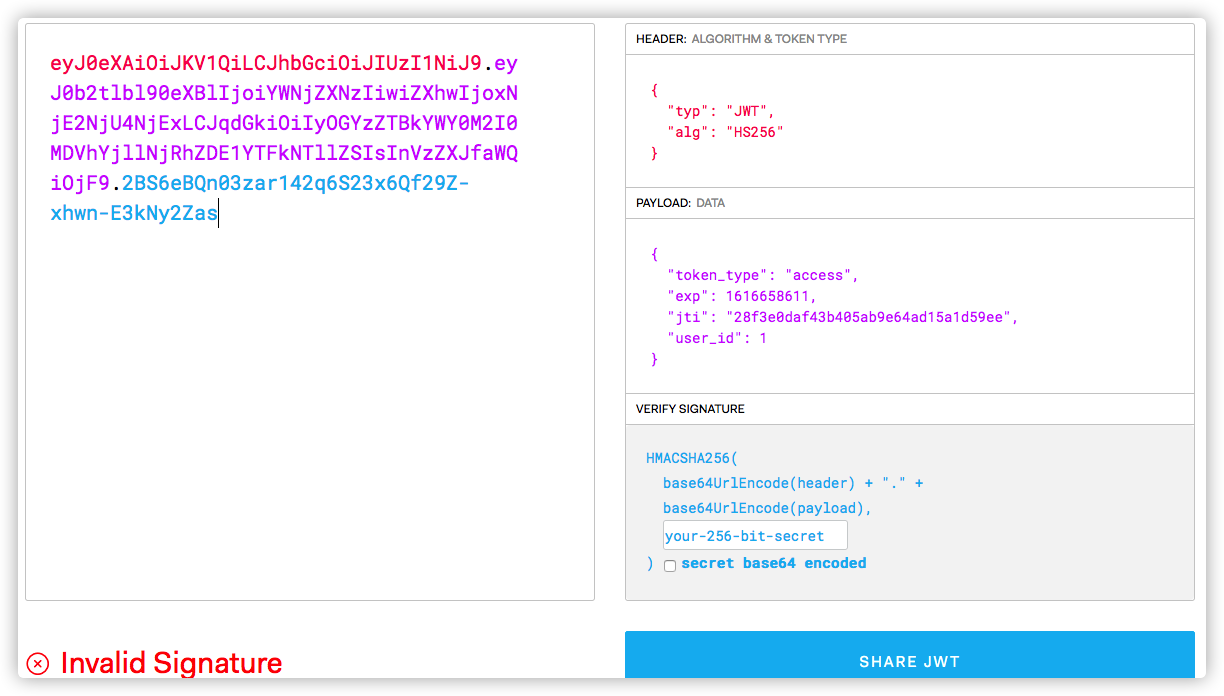Select the "alg": "HS256" header line

[x=725, y=132]
